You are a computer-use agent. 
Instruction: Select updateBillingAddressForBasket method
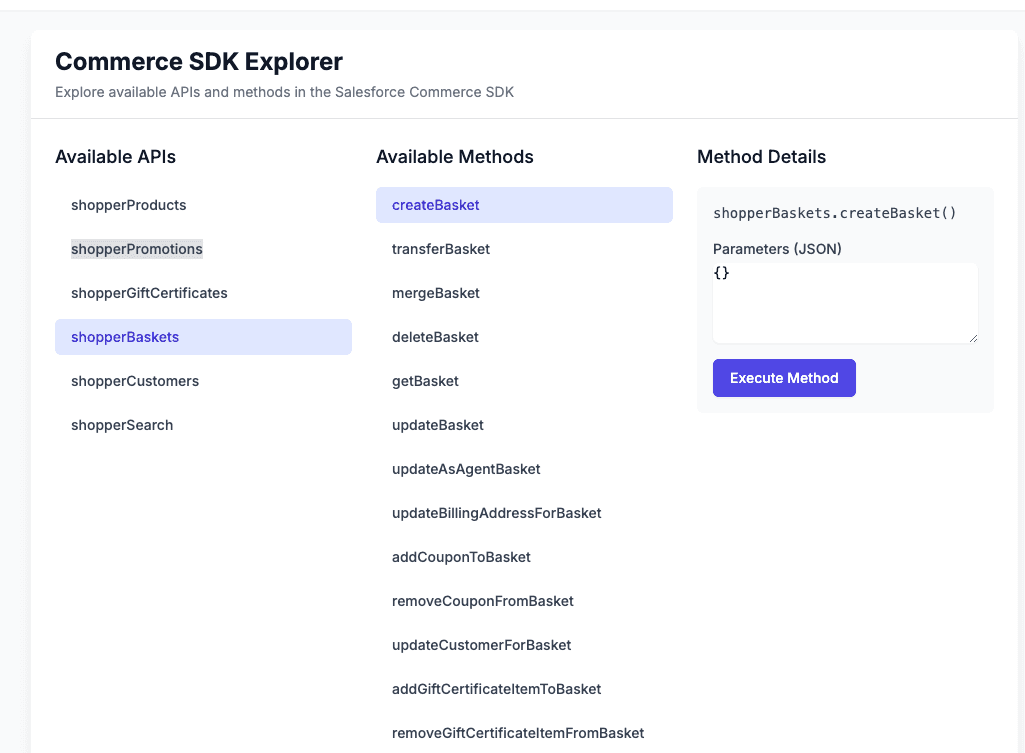[524, 513]
